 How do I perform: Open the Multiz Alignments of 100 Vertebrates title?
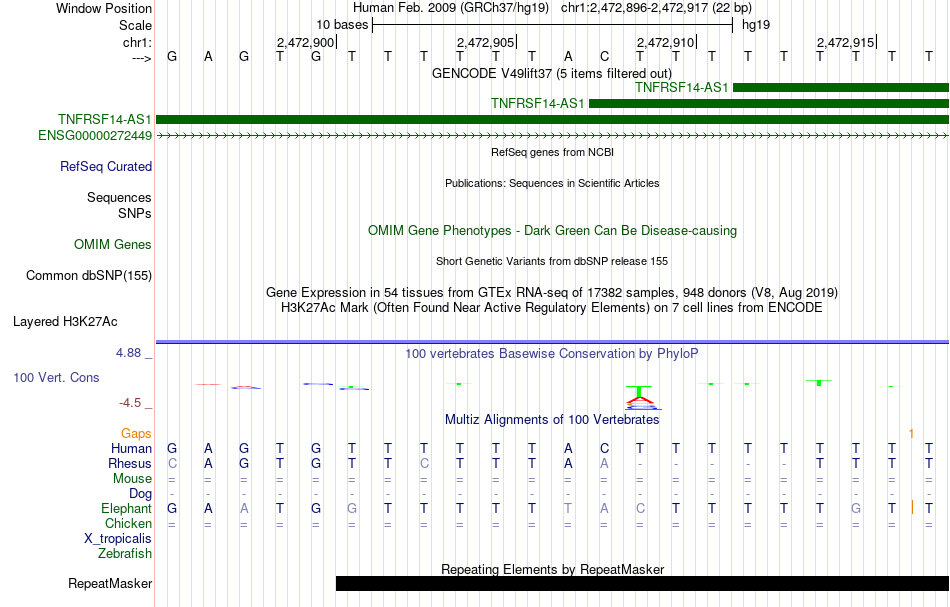point(552,420)
